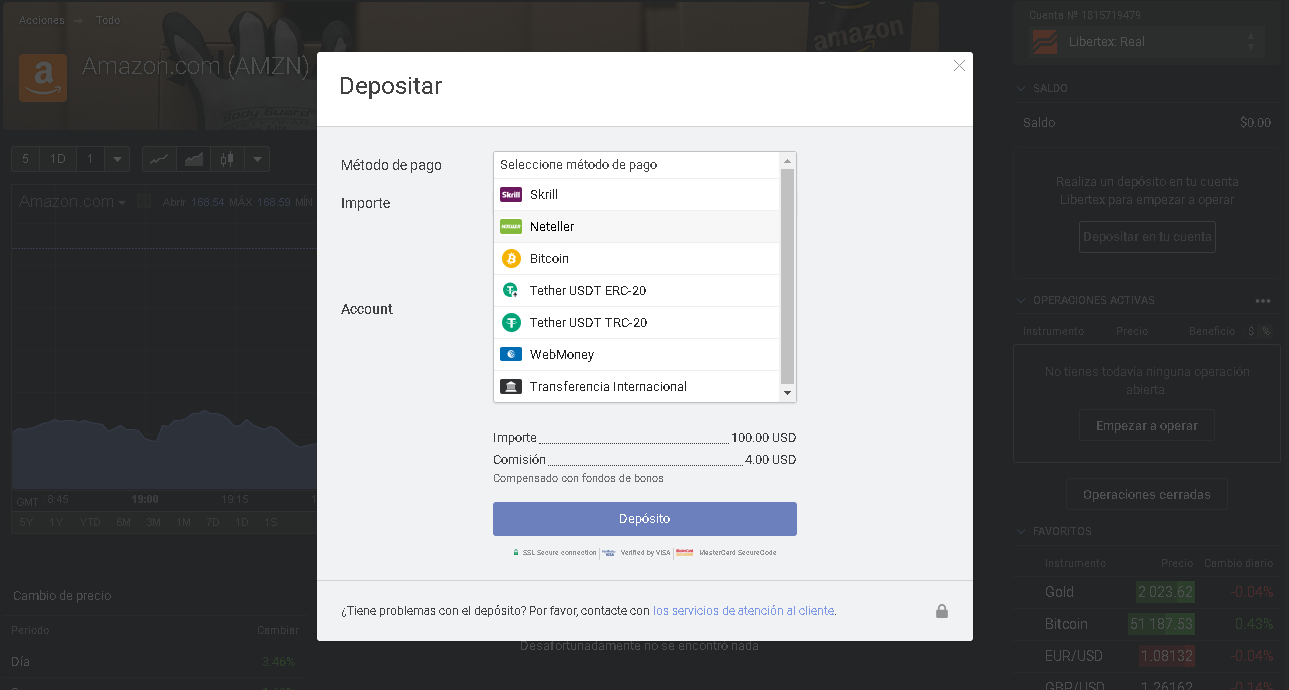Click the payment list scroll-down arrow
The height and width of the screenshot is (690, 1289).
tap(787, 394)
